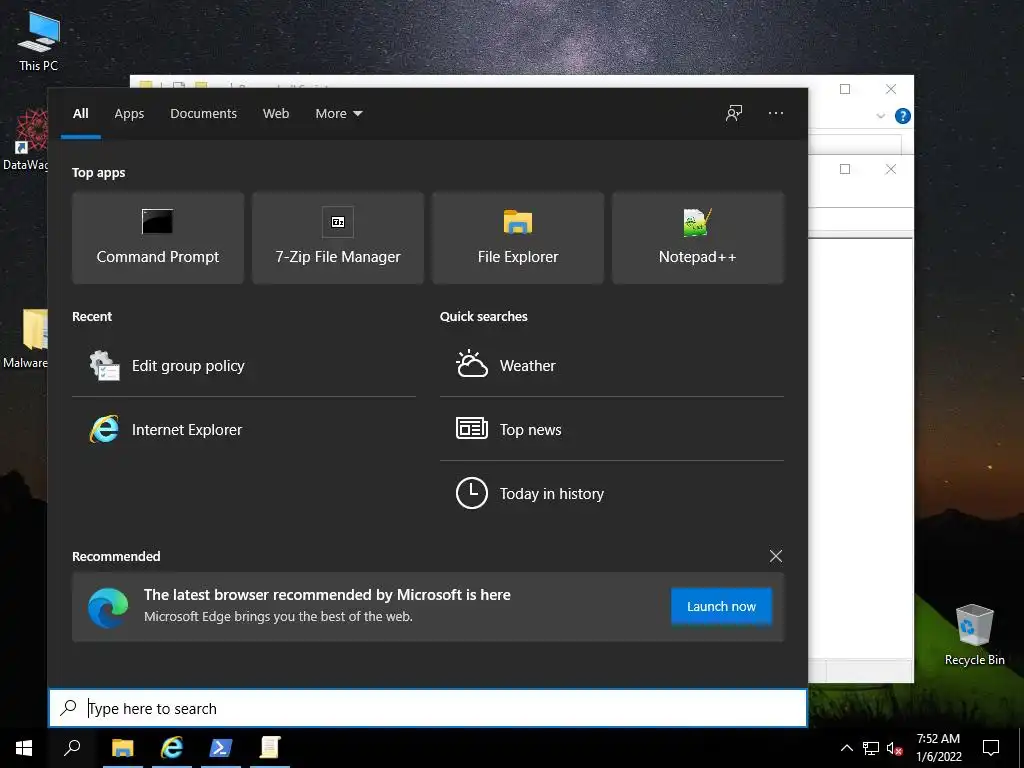Open Internet Explorer in the taskbar
Viewport: 1024px width, 768px height.
pyautogui.click(x=172, y=748)
